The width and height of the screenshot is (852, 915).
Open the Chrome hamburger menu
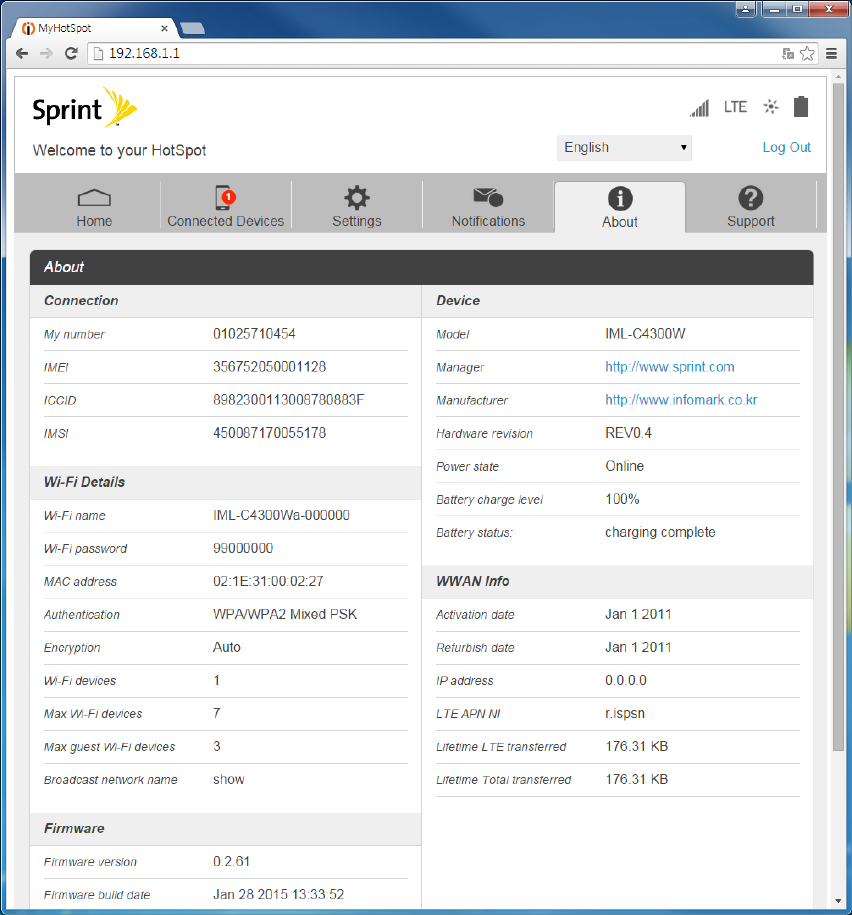tap(832, 54)
